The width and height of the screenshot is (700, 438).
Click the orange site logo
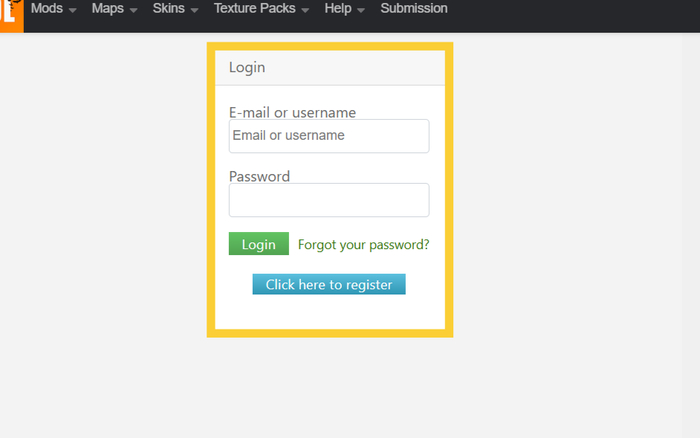click(x=10, y=14)
